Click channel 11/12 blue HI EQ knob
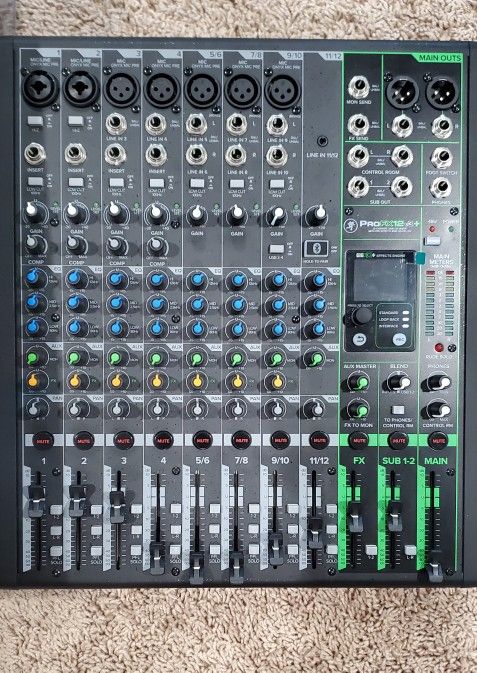This screenshot has width=477, height=673. pyautogui.click(x=317, y=280)
